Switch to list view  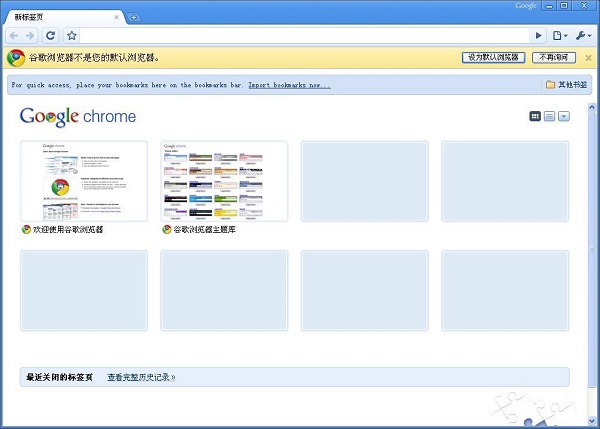point(549,116)
